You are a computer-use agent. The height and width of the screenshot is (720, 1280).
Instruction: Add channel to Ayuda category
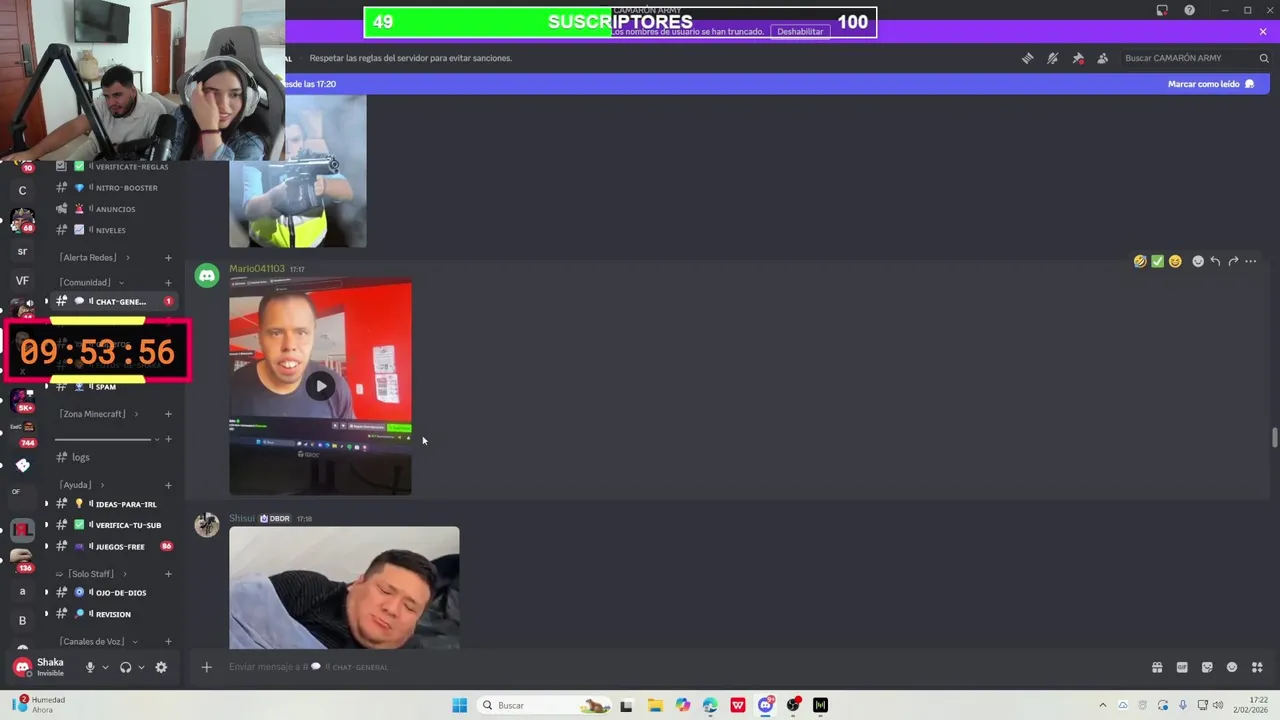pyautogui.click(x=168, y=485)
